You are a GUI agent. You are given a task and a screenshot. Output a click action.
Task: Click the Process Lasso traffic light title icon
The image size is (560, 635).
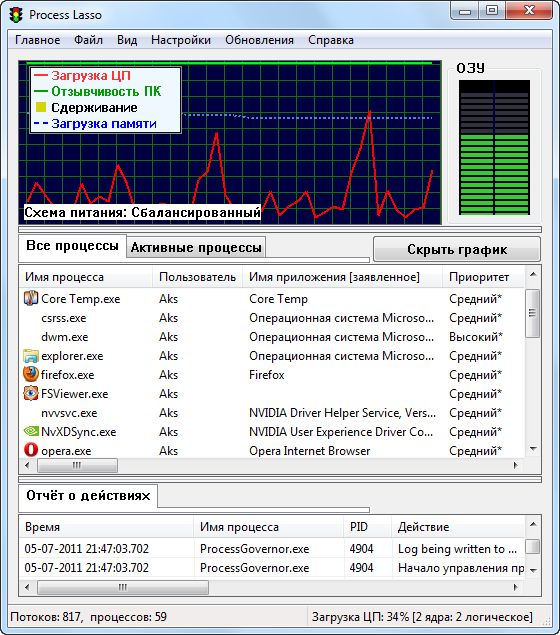tap(17, 15)
